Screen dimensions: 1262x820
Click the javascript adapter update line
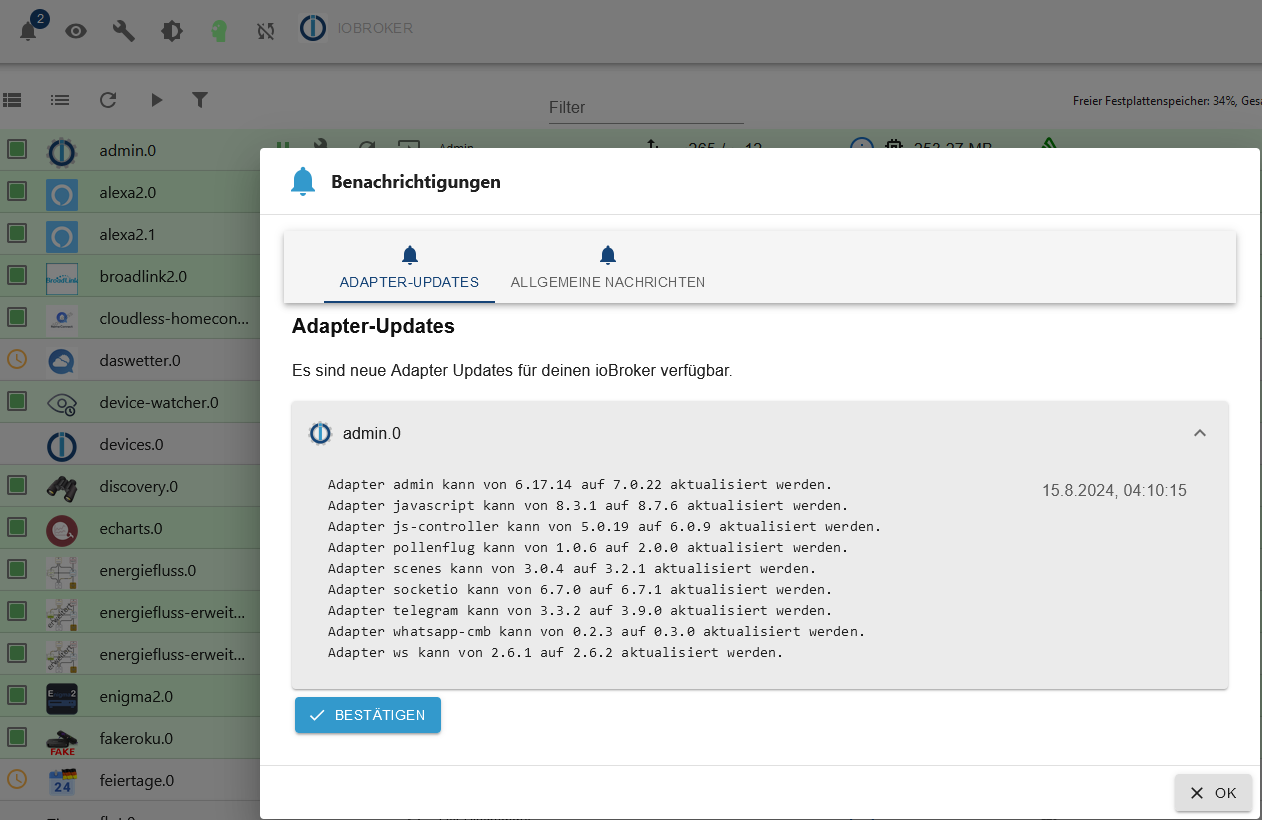pos(588,505)
